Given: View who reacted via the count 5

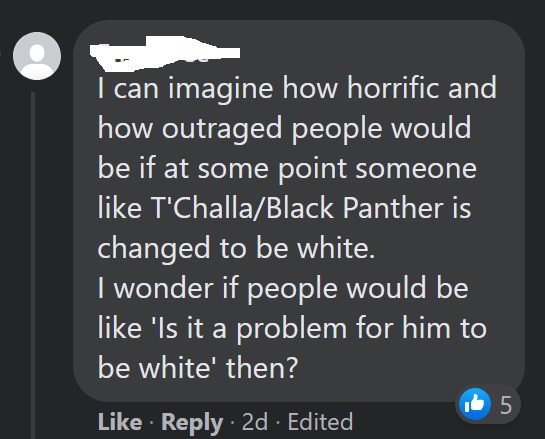Looking at the screenshot, I should click(x=506, y=405).
